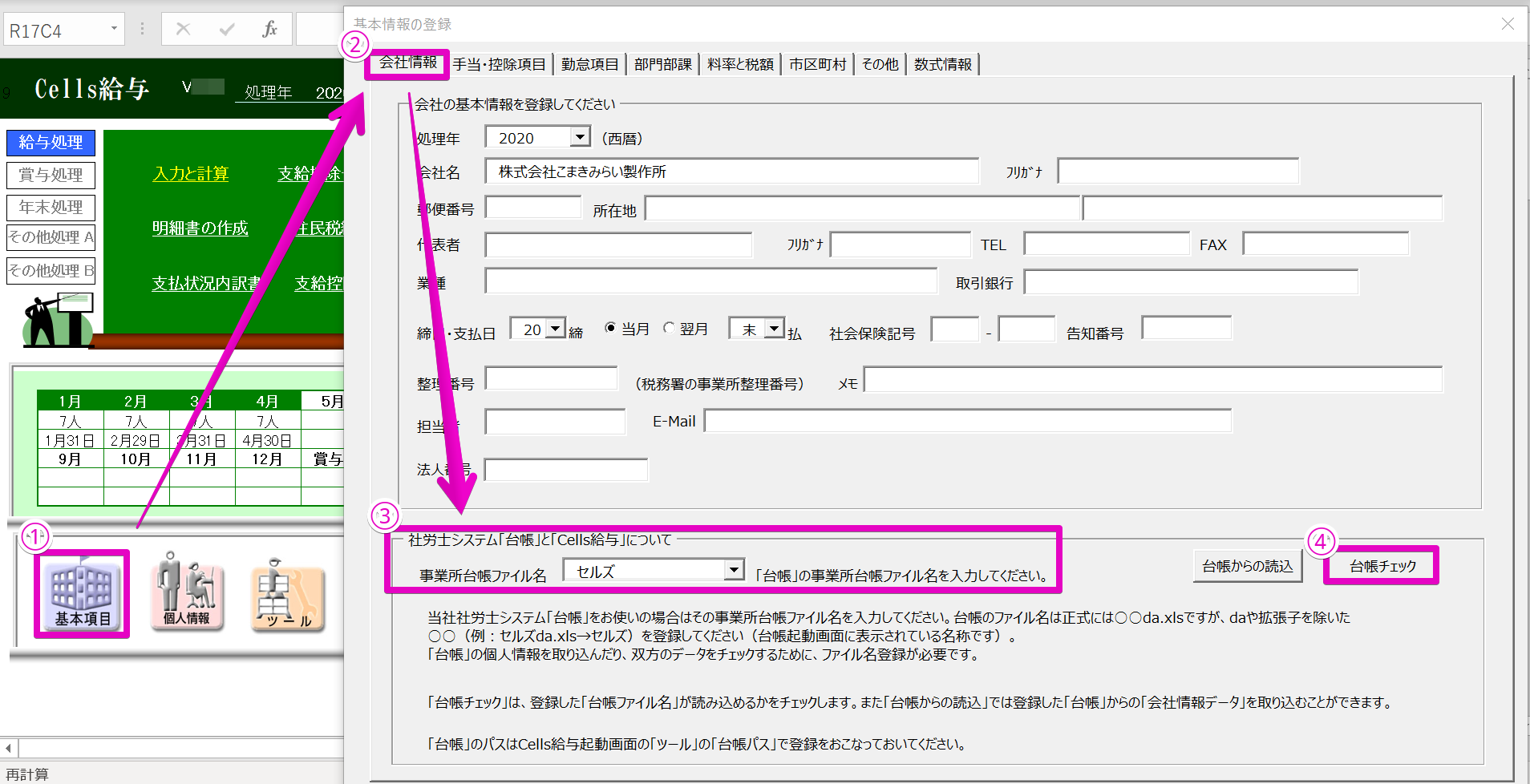The image size is (1530, 784).
Task: Select the 賞与処理 menu button
Action: pos(51,175)
